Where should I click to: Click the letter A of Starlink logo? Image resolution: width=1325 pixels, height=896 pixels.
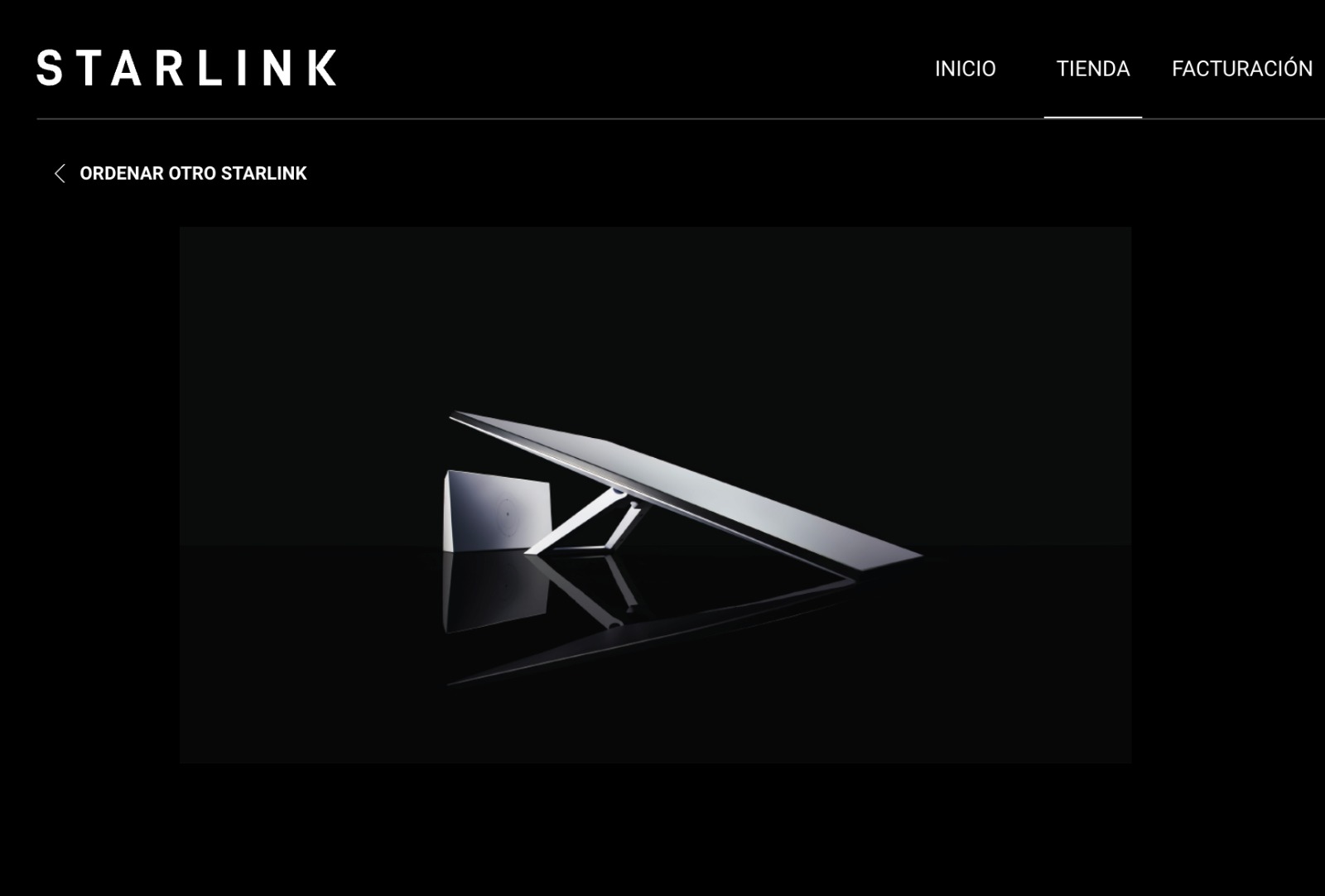127,68
